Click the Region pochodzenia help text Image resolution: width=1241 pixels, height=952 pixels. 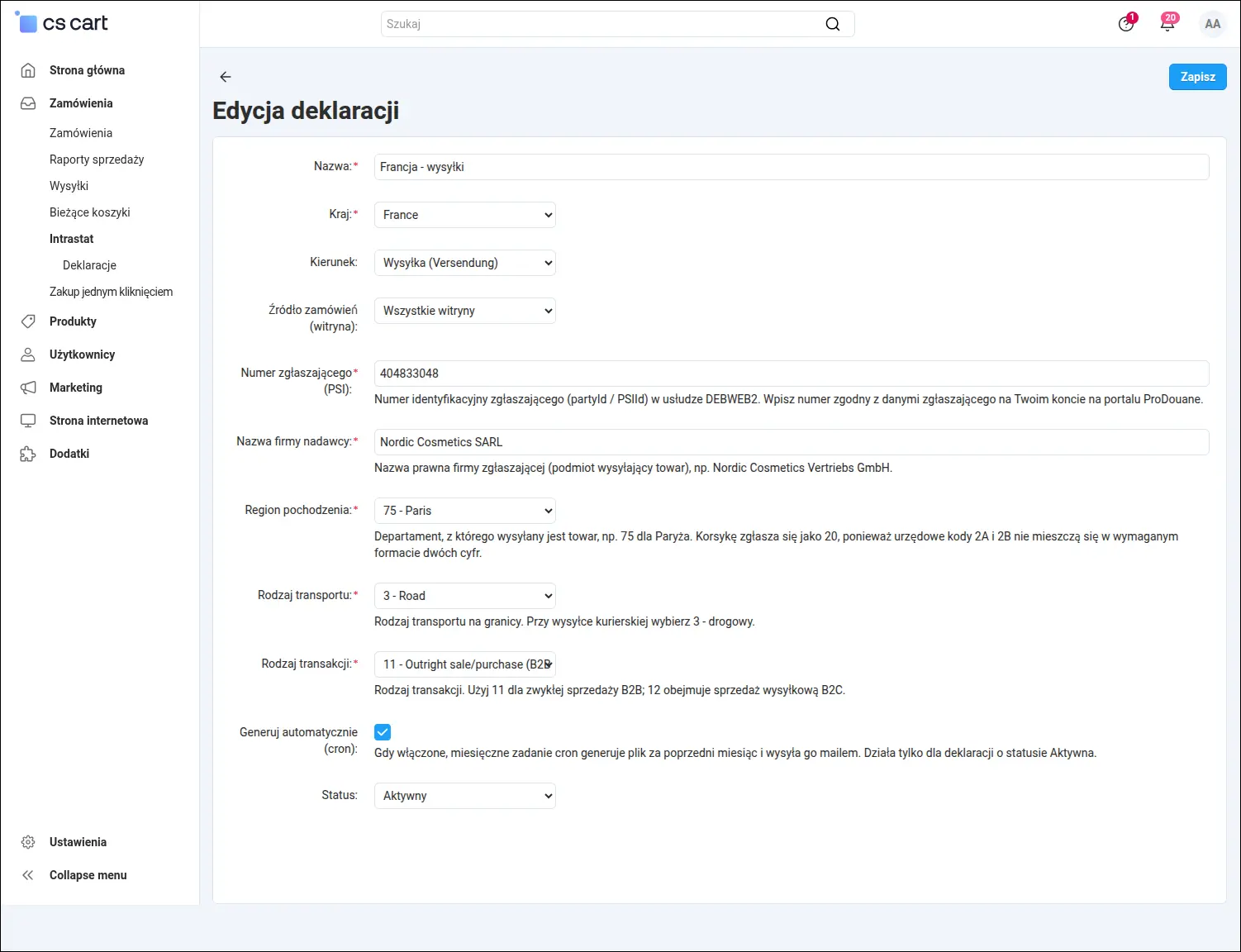tap(776, 545)
